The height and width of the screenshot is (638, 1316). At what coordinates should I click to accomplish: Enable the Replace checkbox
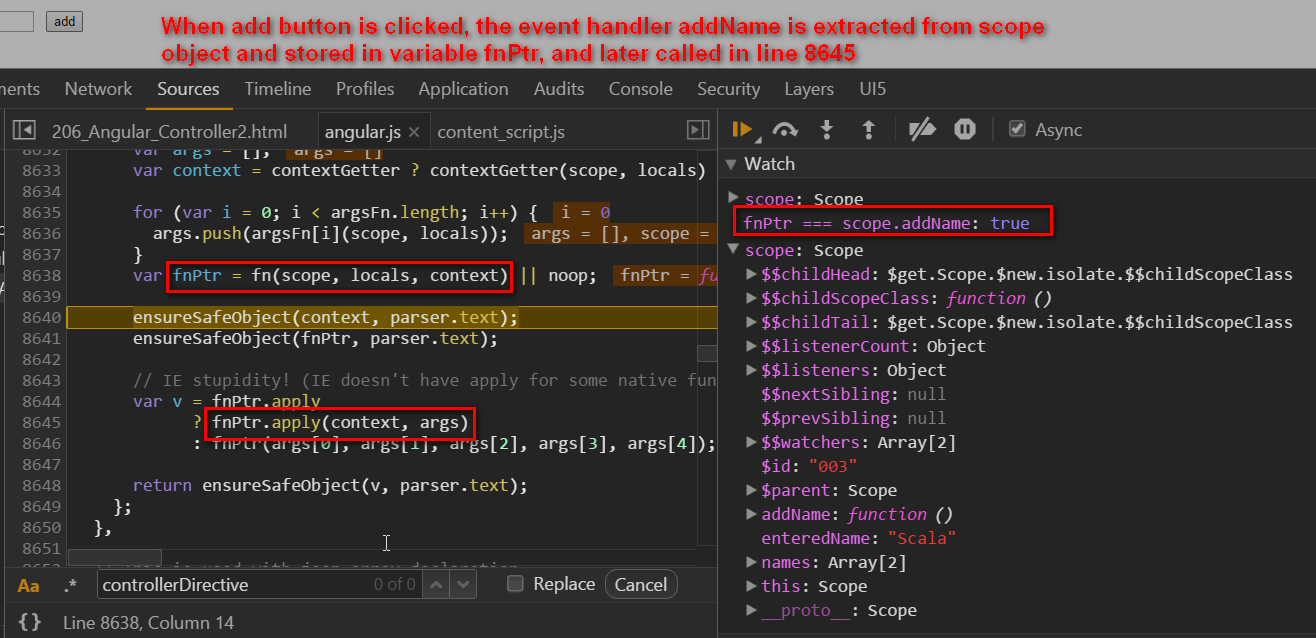[515, 584]
